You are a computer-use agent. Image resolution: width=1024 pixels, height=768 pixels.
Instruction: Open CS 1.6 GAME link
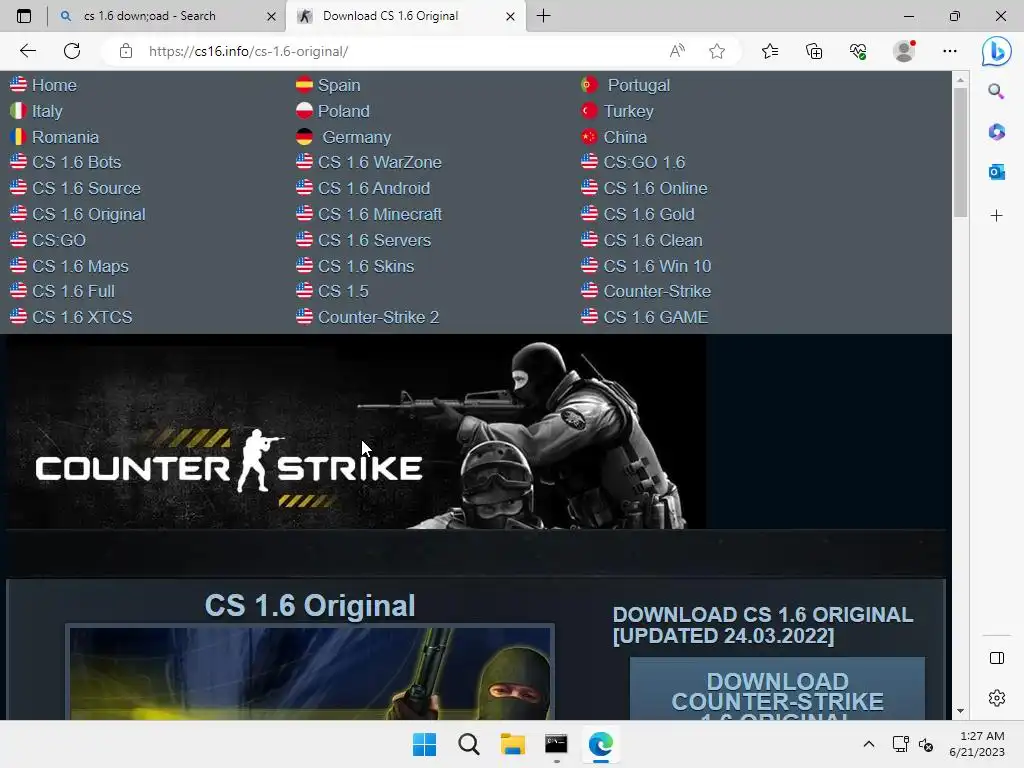tap(656, 317)
